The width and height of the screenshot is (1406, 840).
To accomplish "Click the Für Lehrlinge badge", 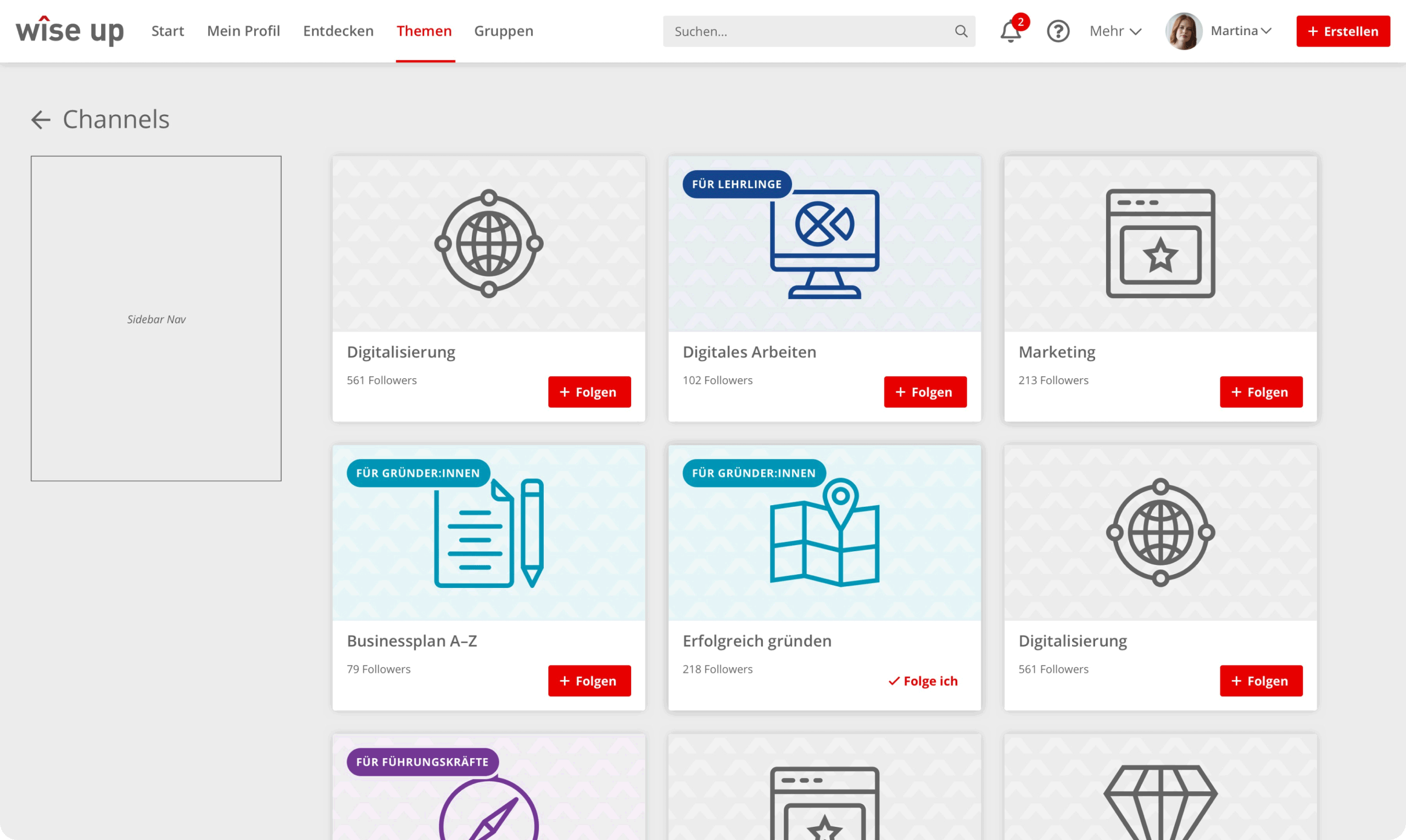I will pyautogui.click(x=736, y=184).
